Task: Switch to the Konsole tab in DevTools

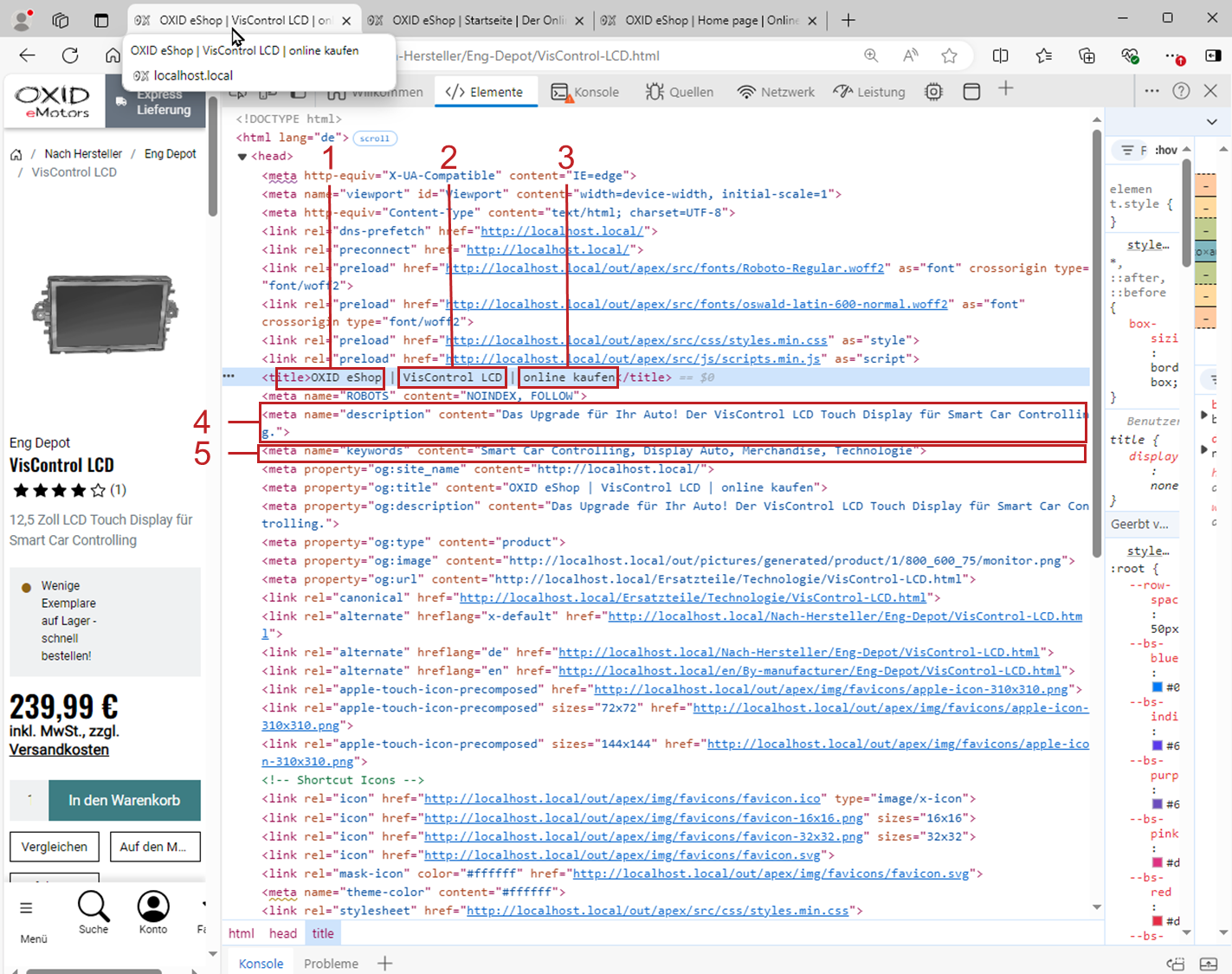Action: [585, 92]
